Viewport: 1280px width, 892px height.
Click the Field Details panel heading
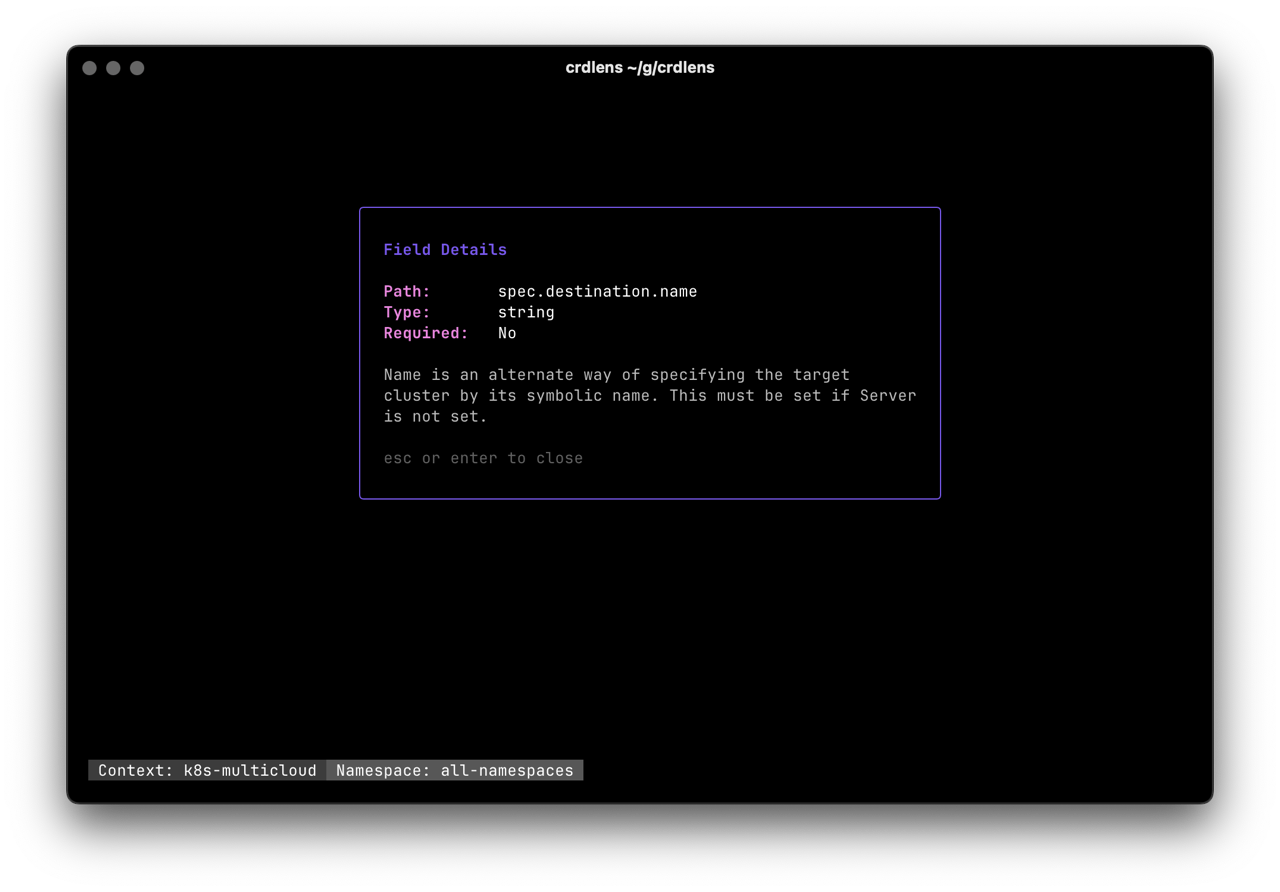445,249
